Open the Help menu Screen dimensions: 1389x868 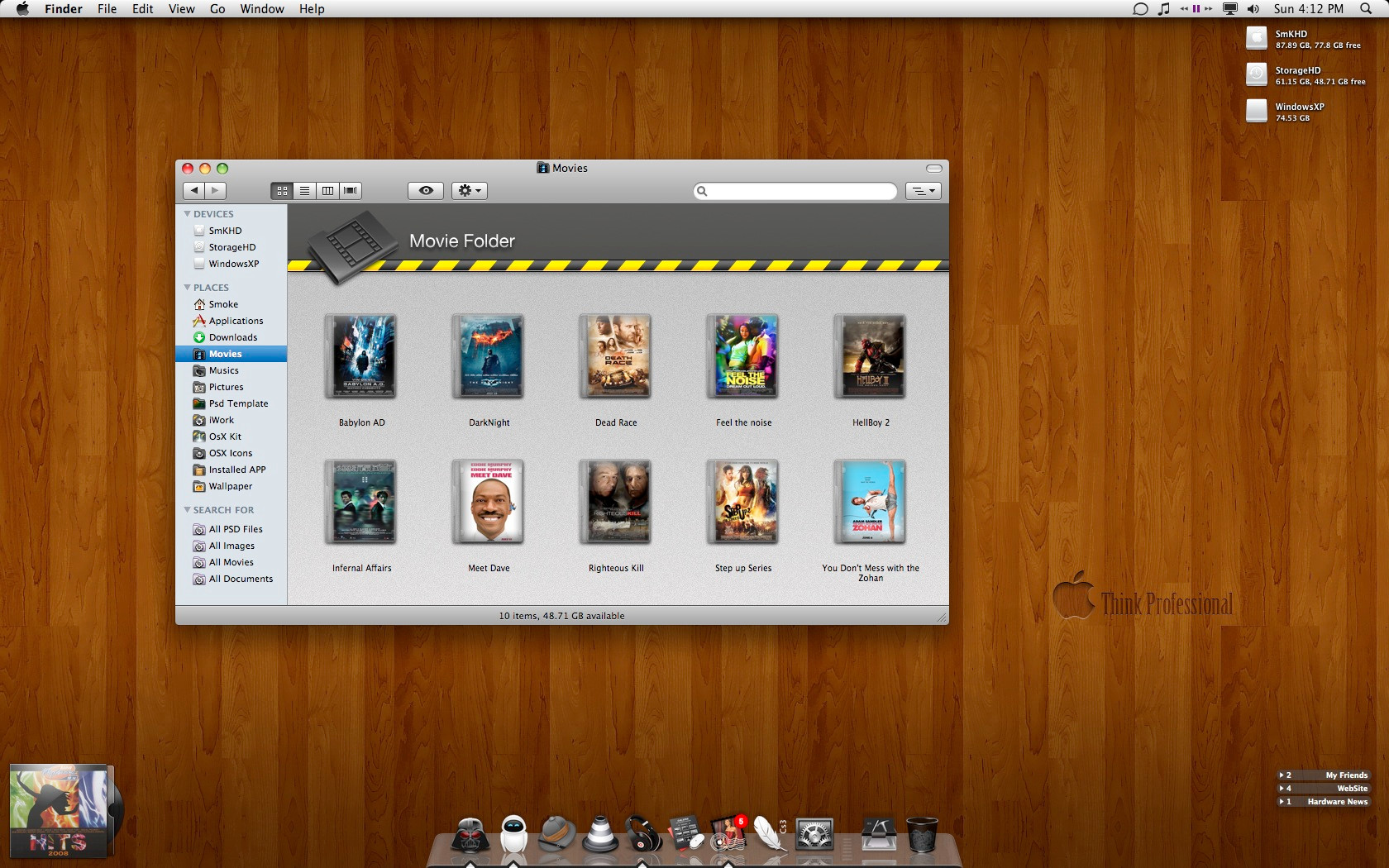tap(312, 9)
